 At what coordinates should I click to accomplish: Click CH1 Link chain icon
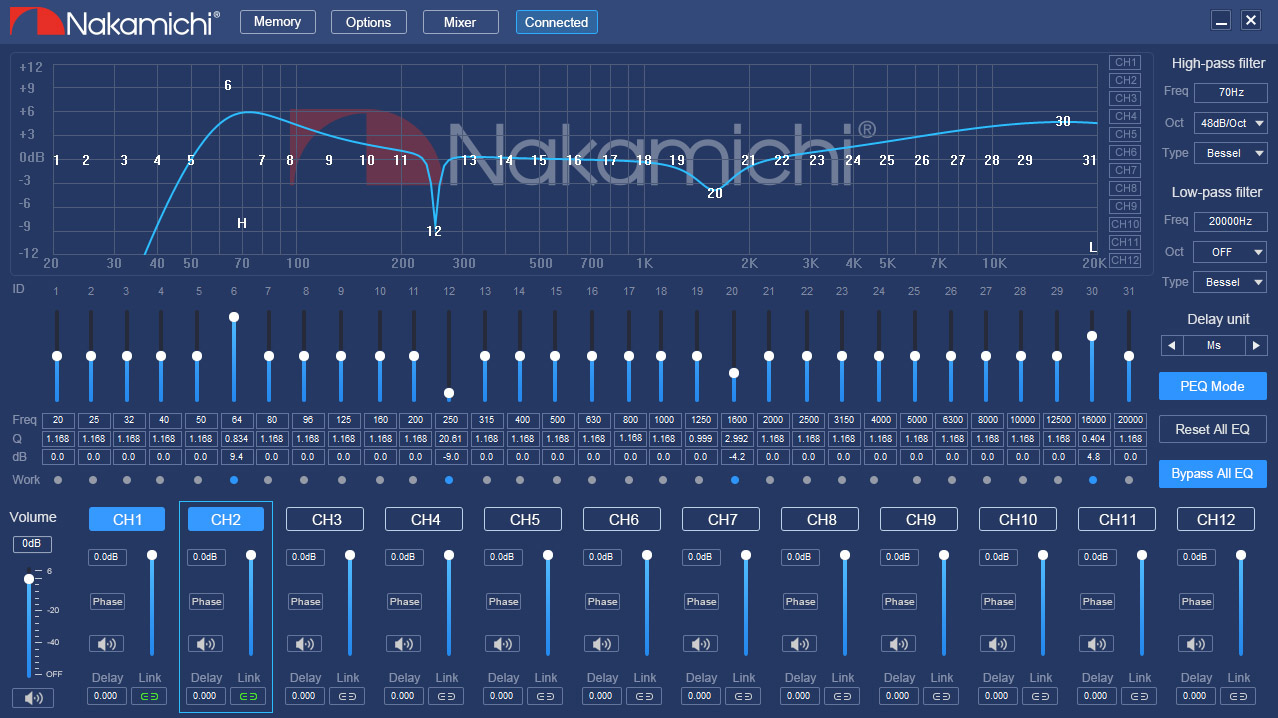(149, 696)
